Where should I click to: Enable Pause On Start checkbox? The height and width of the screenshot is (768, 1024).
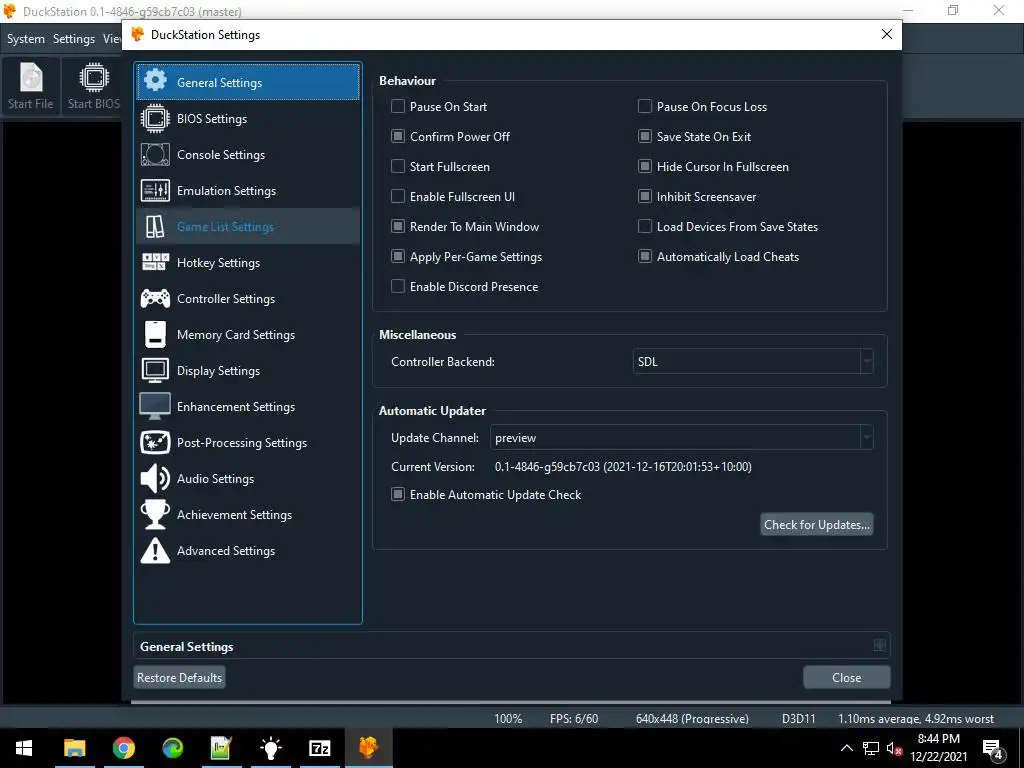click(398, 106)
